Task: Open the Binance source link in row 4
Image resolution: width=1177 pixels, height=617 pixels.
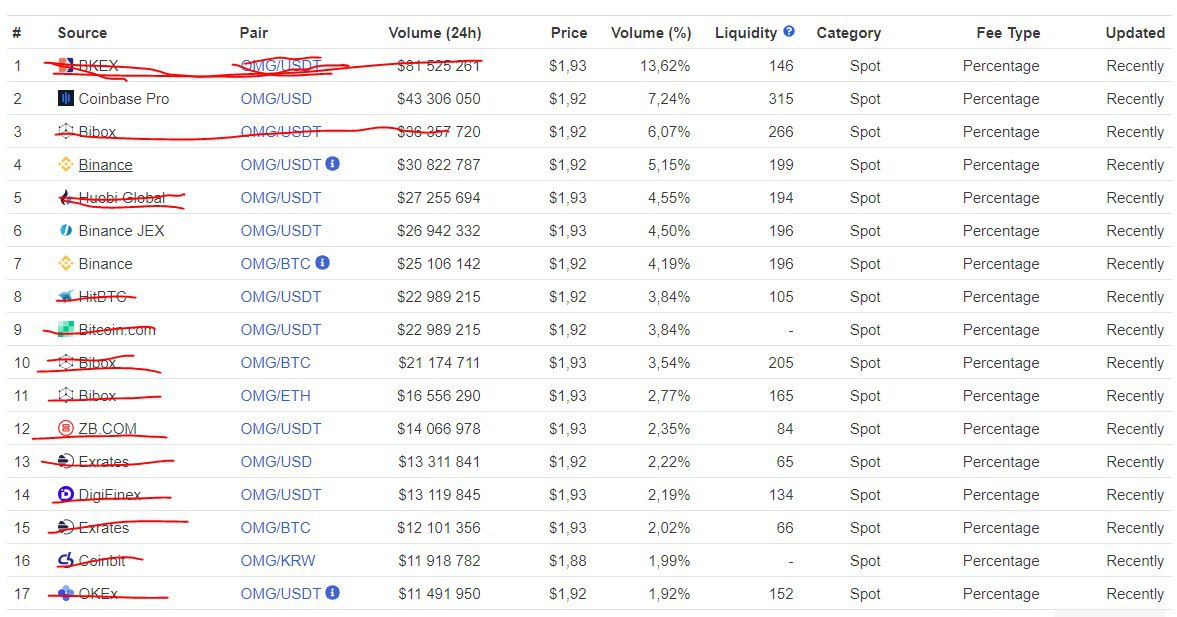Action: pos(105,165)
